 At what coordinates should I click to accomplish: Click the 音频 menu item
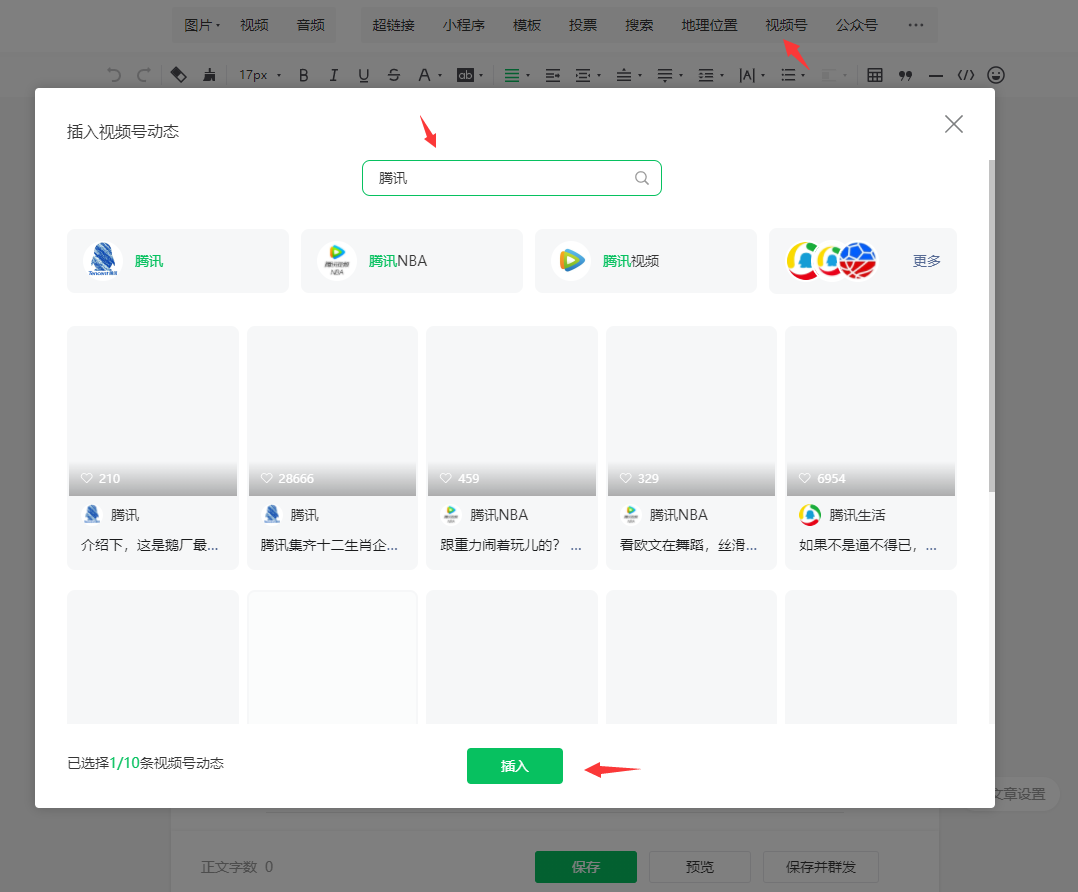point(311,25)
